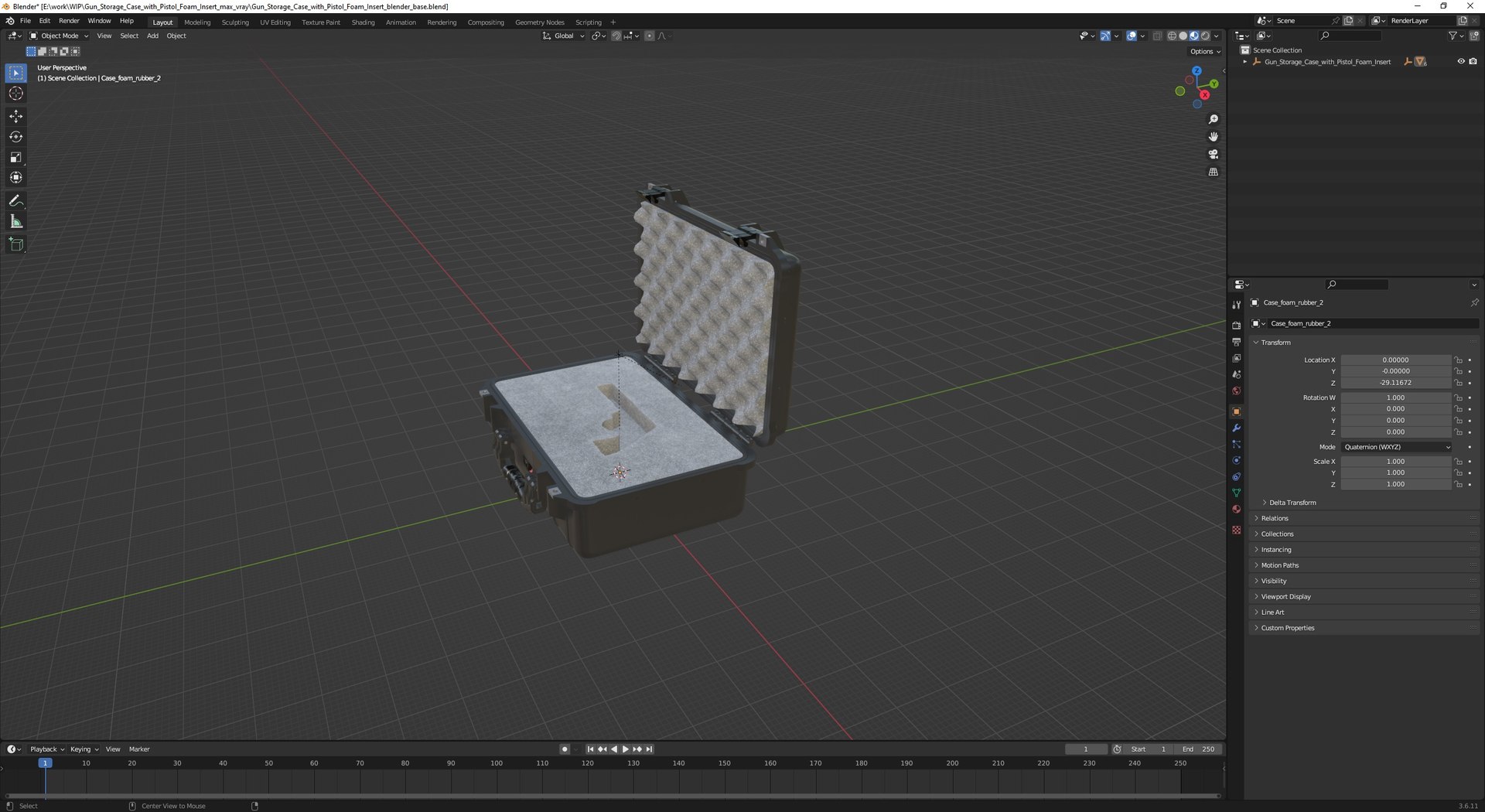This screenshot has height=812, width=1485.
Task: Click the Scale X value field
Action: coord(1396,462)
